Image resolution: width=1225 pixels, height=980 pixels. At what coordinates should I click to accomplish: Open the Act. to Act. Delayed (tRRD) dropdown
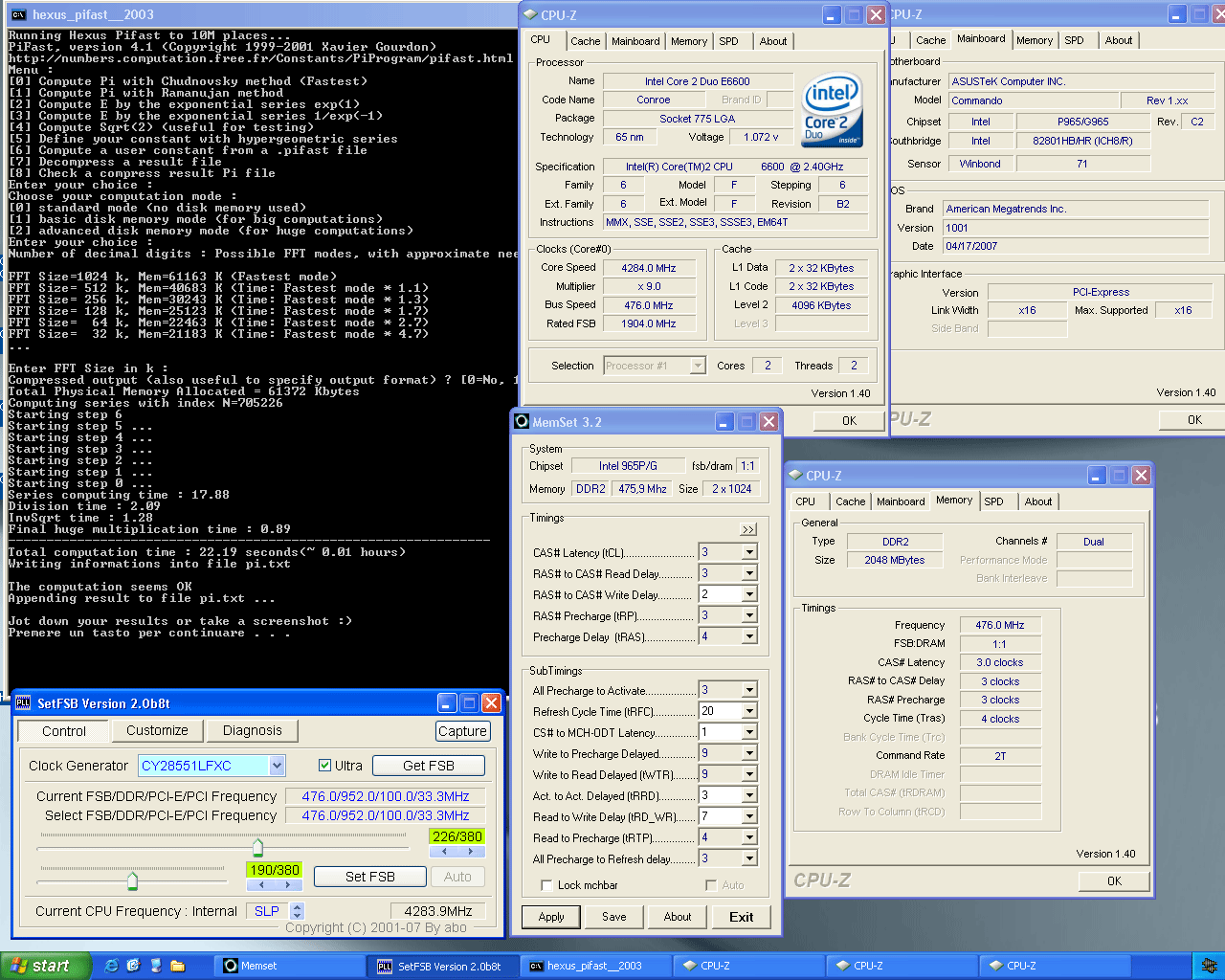(x=749, y=795)
